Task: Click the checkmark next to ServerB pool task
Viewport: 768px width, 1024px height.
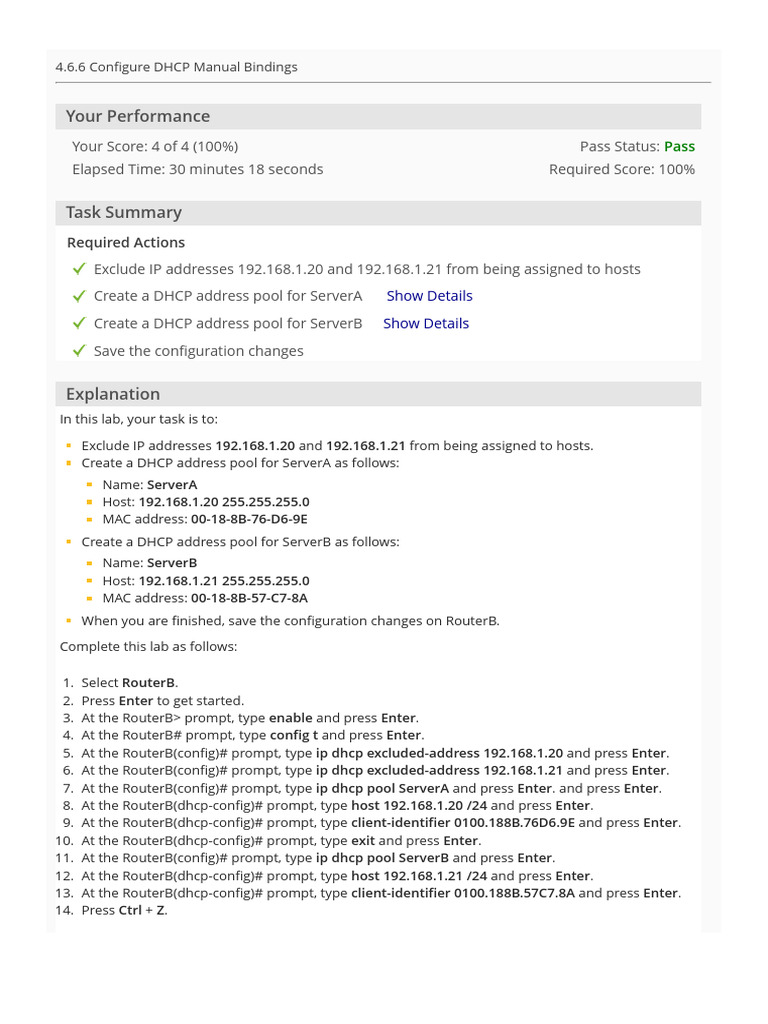Action: 79,324
